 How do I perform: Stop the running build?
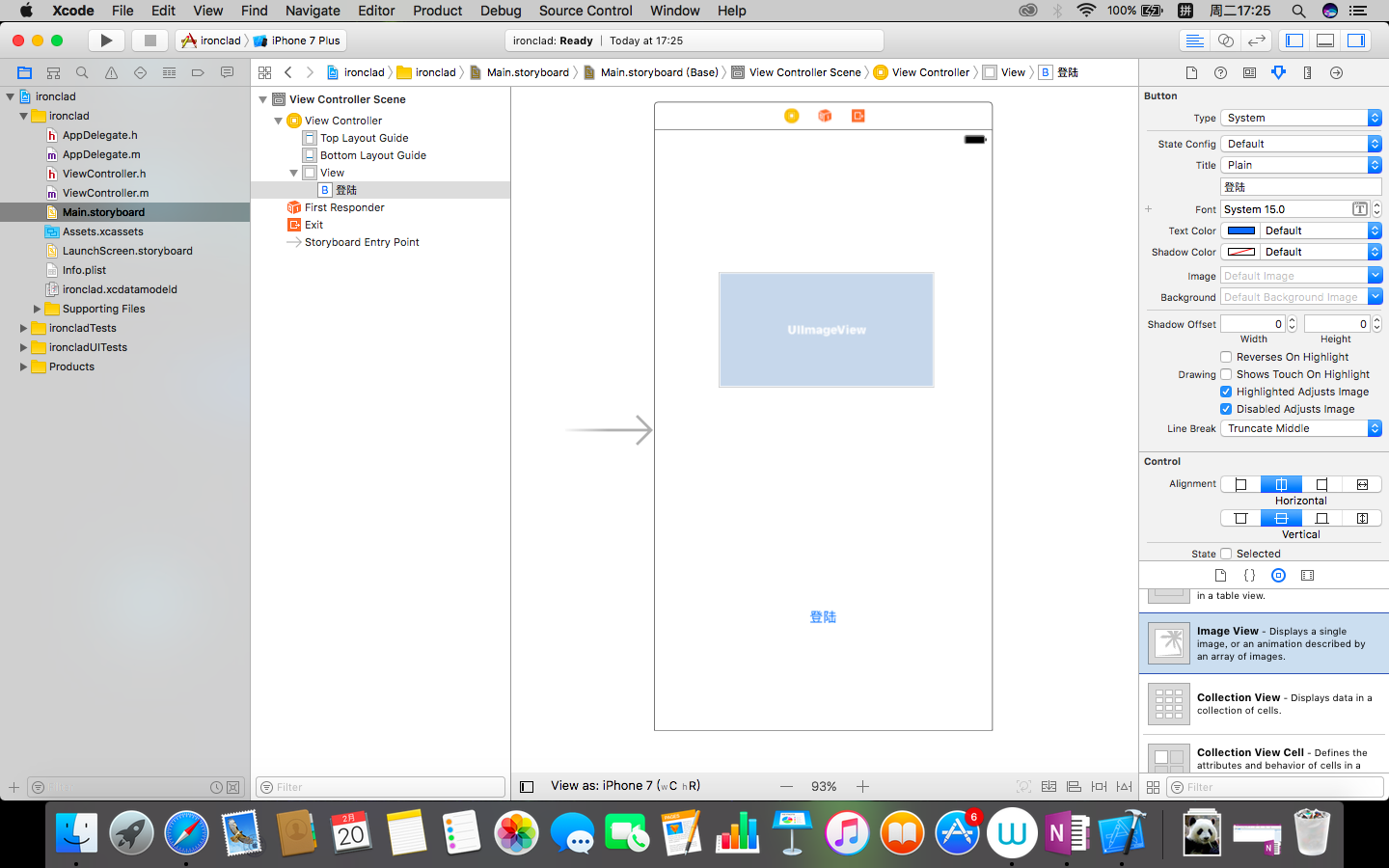click(x=150, y=41)
